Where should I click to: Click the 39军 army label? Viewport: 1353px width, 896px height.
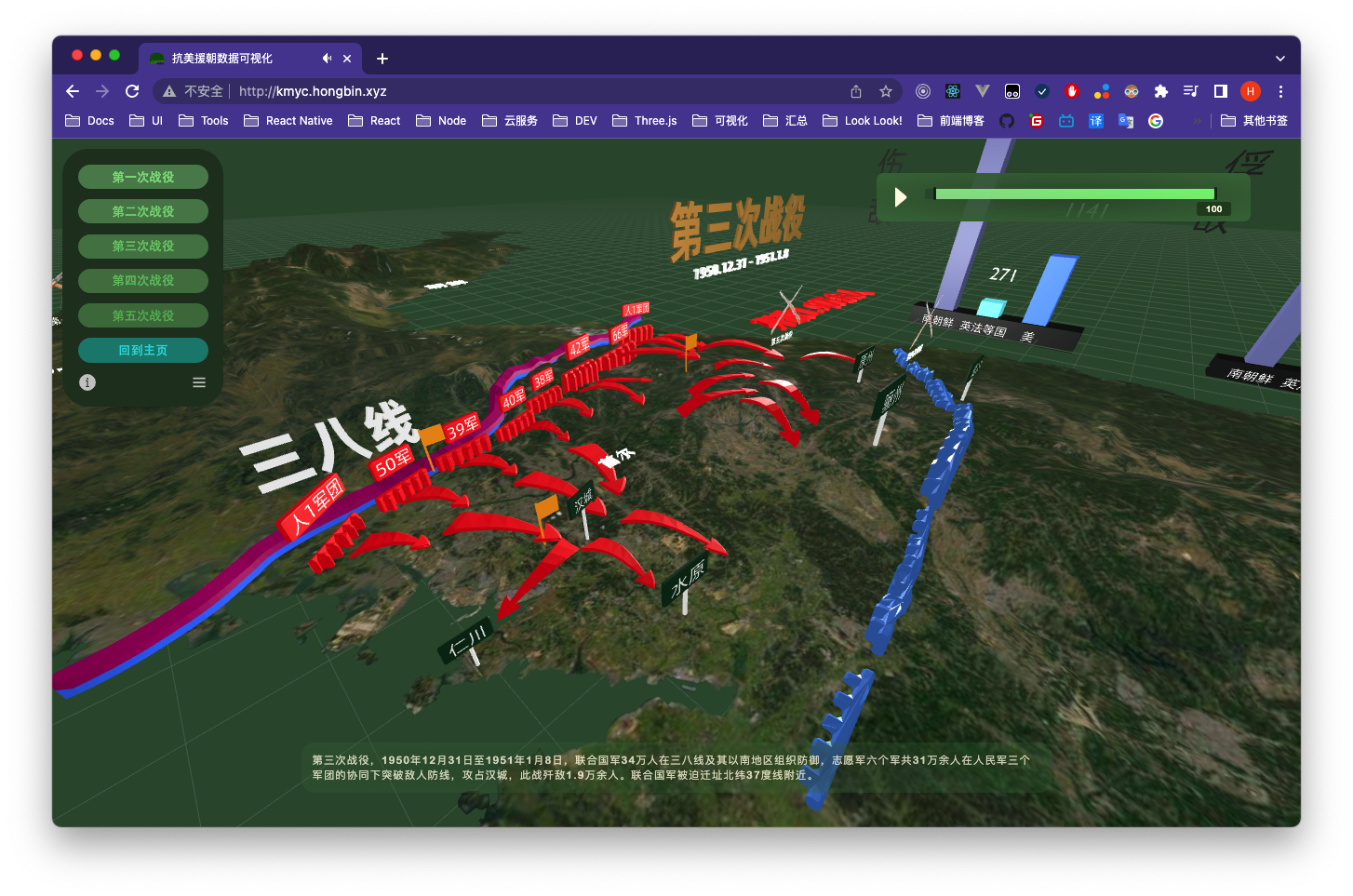point(462,427)
